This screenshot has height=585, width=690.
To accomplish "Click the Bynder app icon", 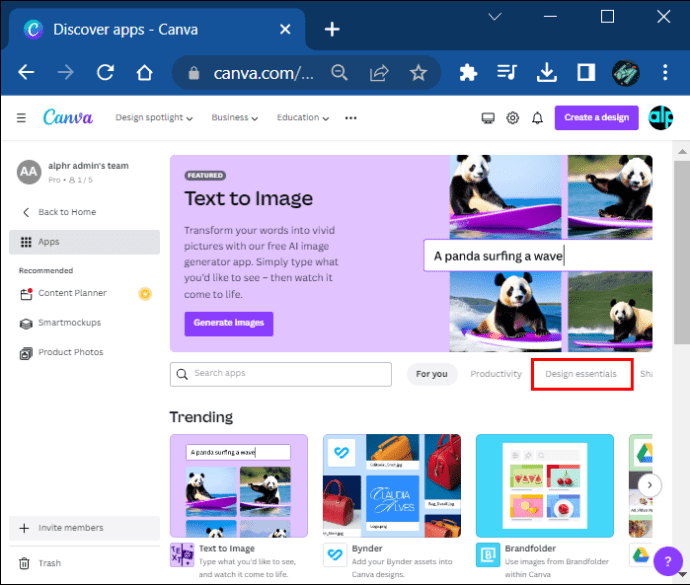I will tap(335, 555).
